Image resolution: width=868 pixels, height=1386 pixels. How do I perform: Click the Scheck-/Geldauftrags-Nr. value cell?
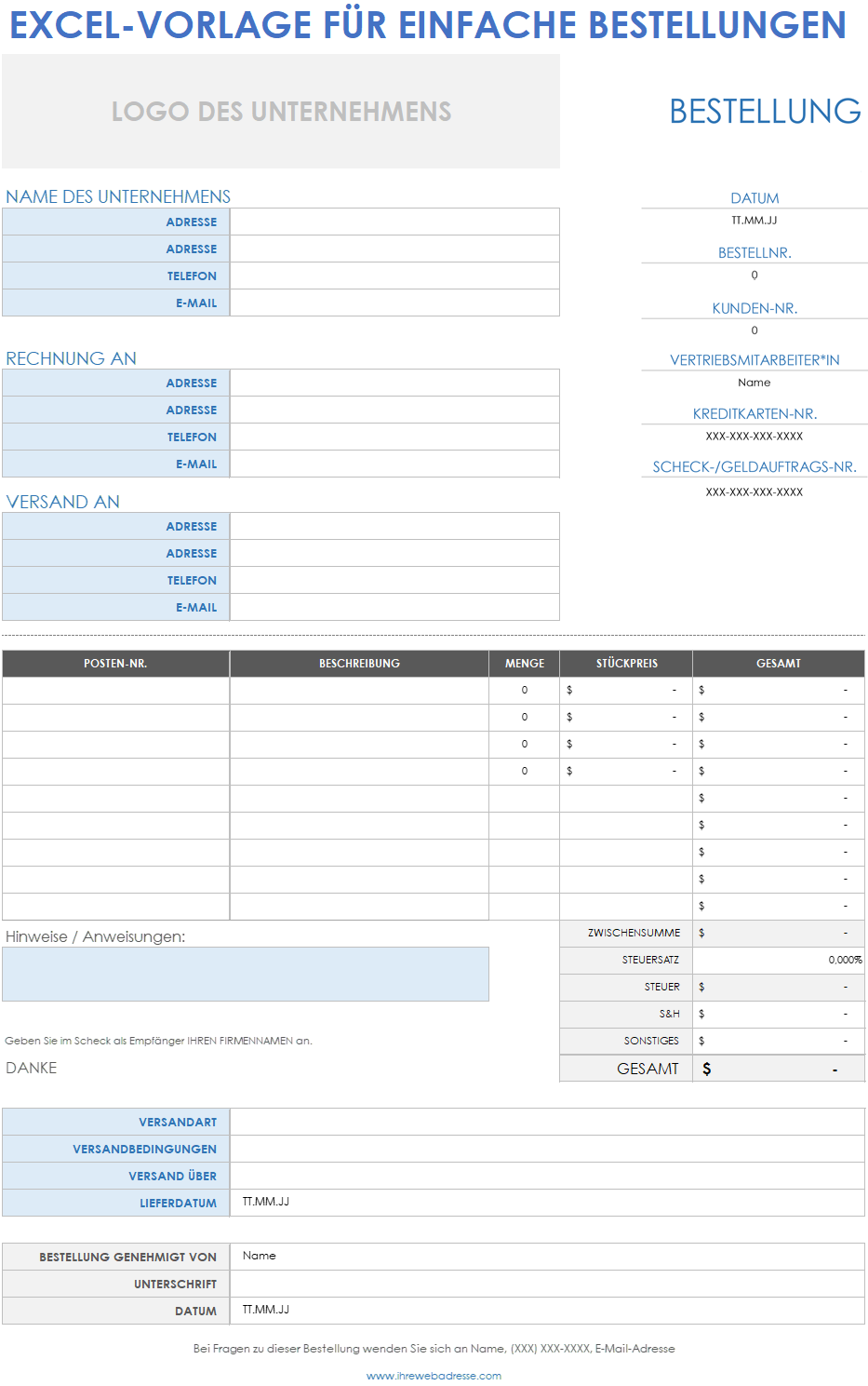click(754, 492)
